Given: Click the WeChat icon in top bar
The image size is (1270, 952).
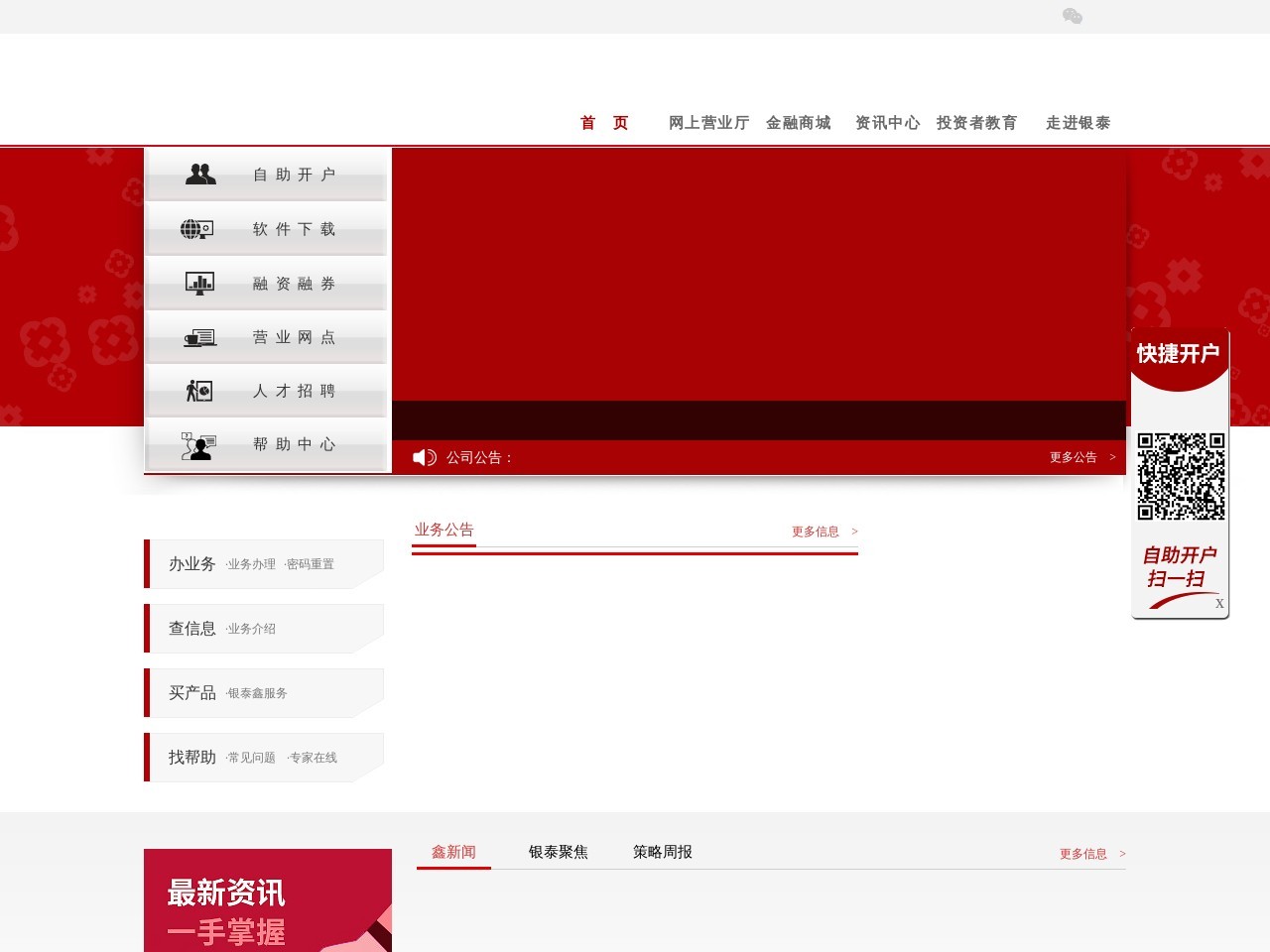Looking at the screenshot, I should [1072, 16].
